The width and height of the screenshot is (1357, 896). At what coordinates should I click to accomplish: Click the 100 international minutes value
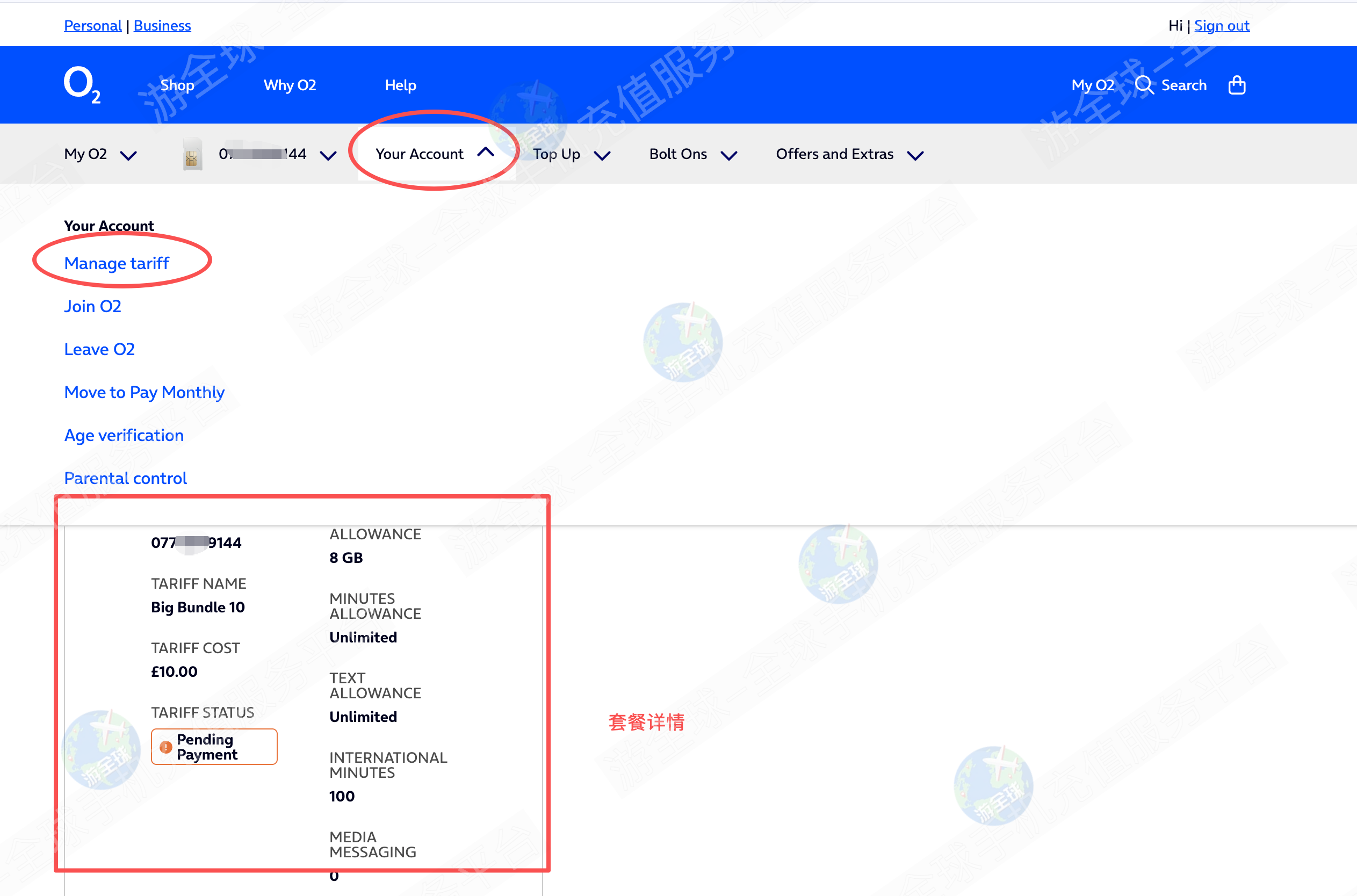click(x=342, y=797)
